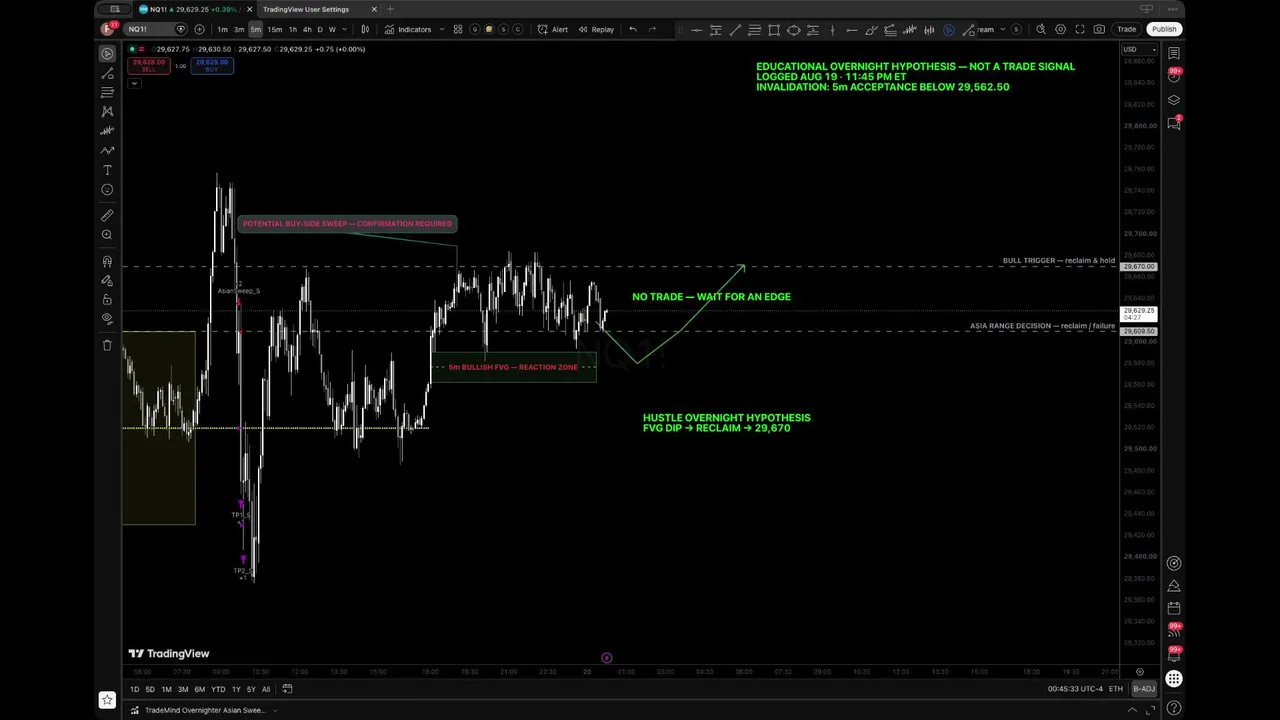This screenshot has width=1280, height=720.
Task: Open the emoji icons tool in left toolbar
Action: [x=107, y=189]
